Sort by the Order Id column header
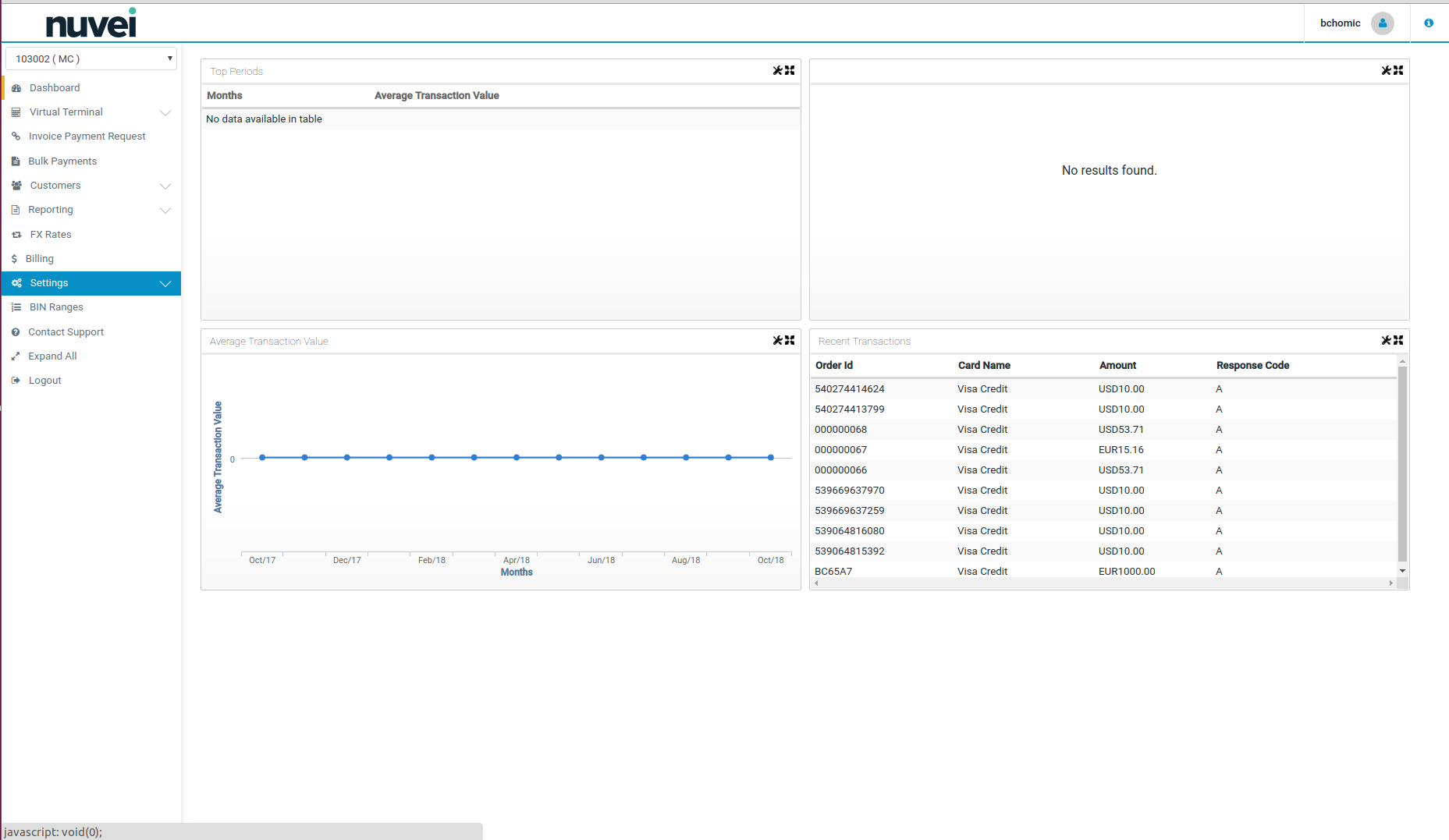 tap(834, 365)
